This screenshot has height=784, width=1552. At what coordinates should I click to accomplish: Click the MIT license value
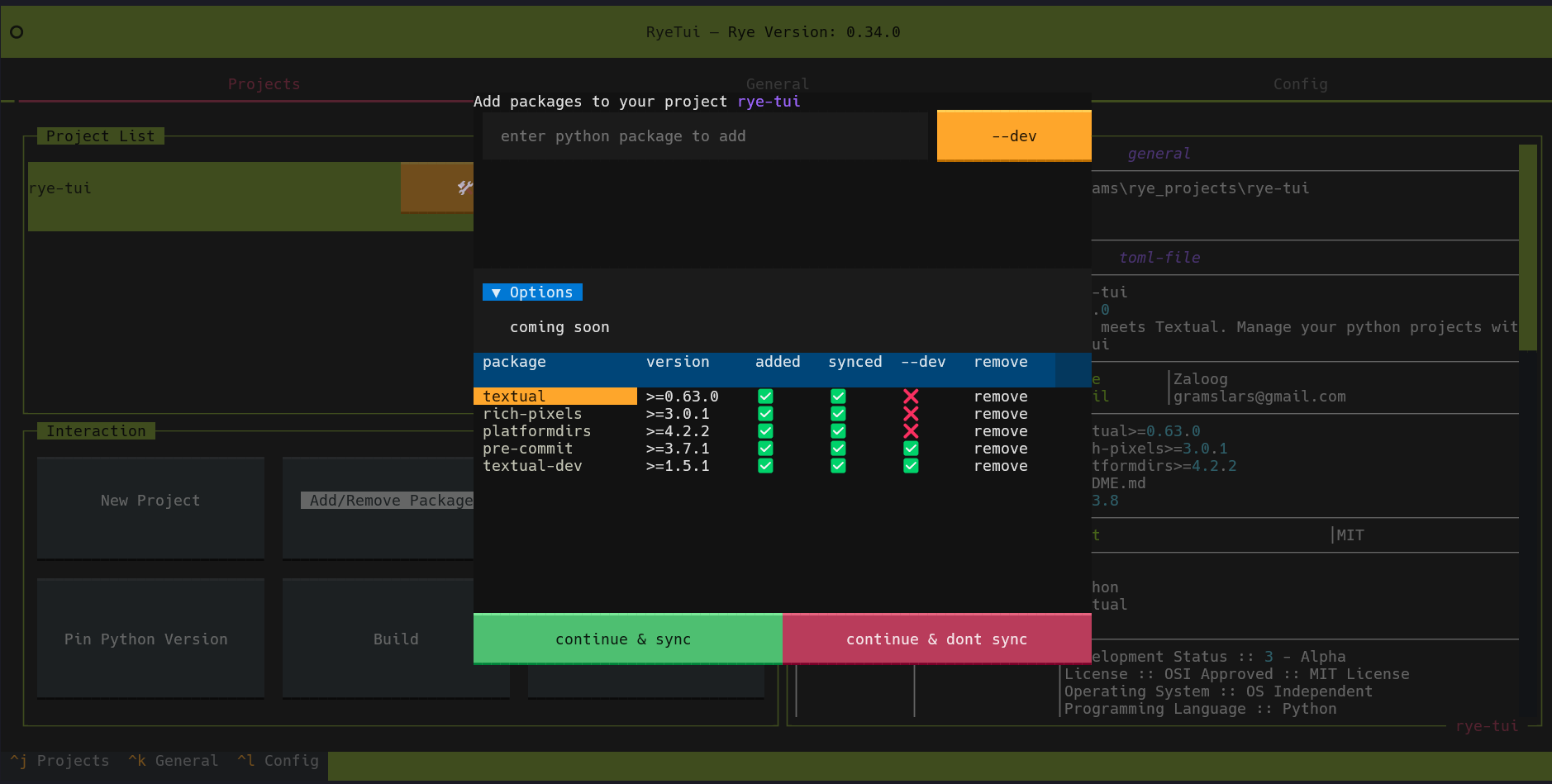point(1350,535)
